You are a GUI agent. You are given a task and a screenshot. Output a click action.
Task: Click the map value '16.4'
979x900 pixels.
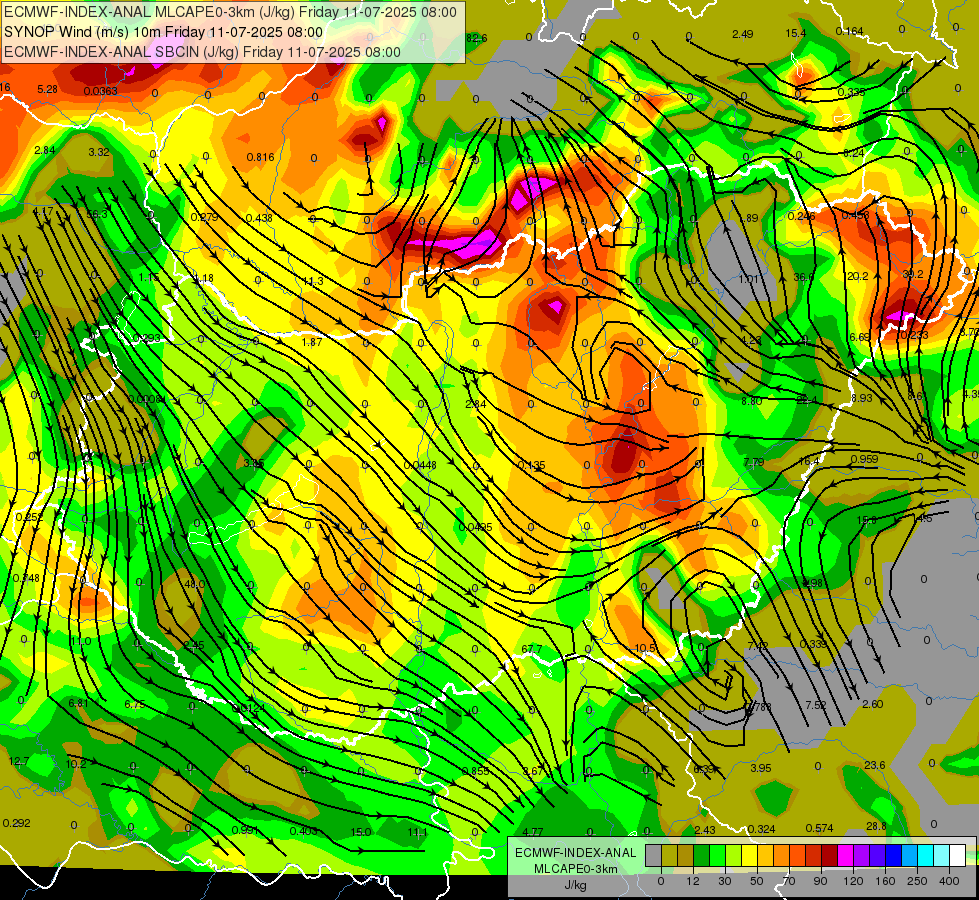pos(809,461)
